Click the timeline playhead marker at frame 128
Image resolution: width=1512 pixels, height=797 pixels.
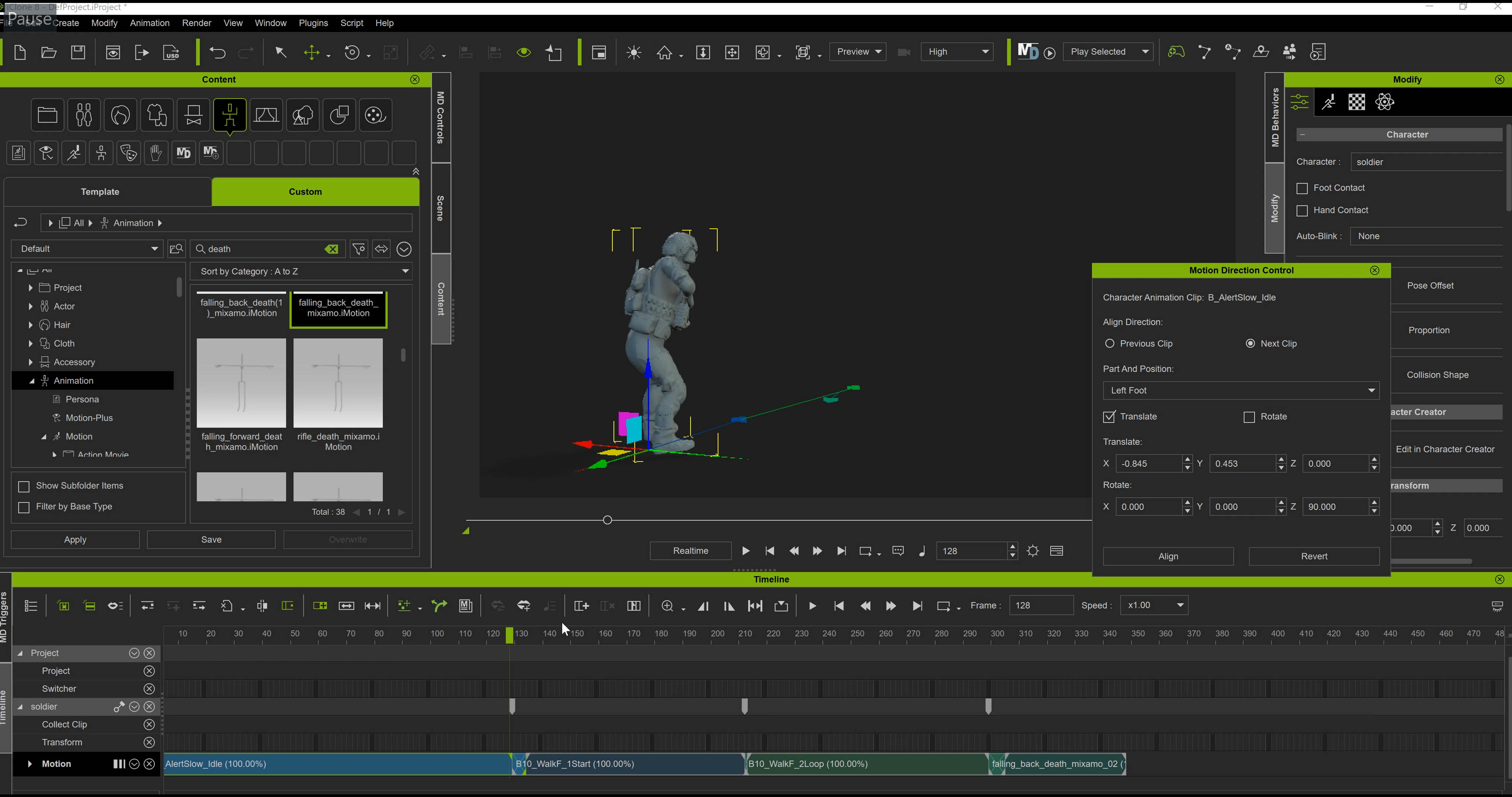509,635
